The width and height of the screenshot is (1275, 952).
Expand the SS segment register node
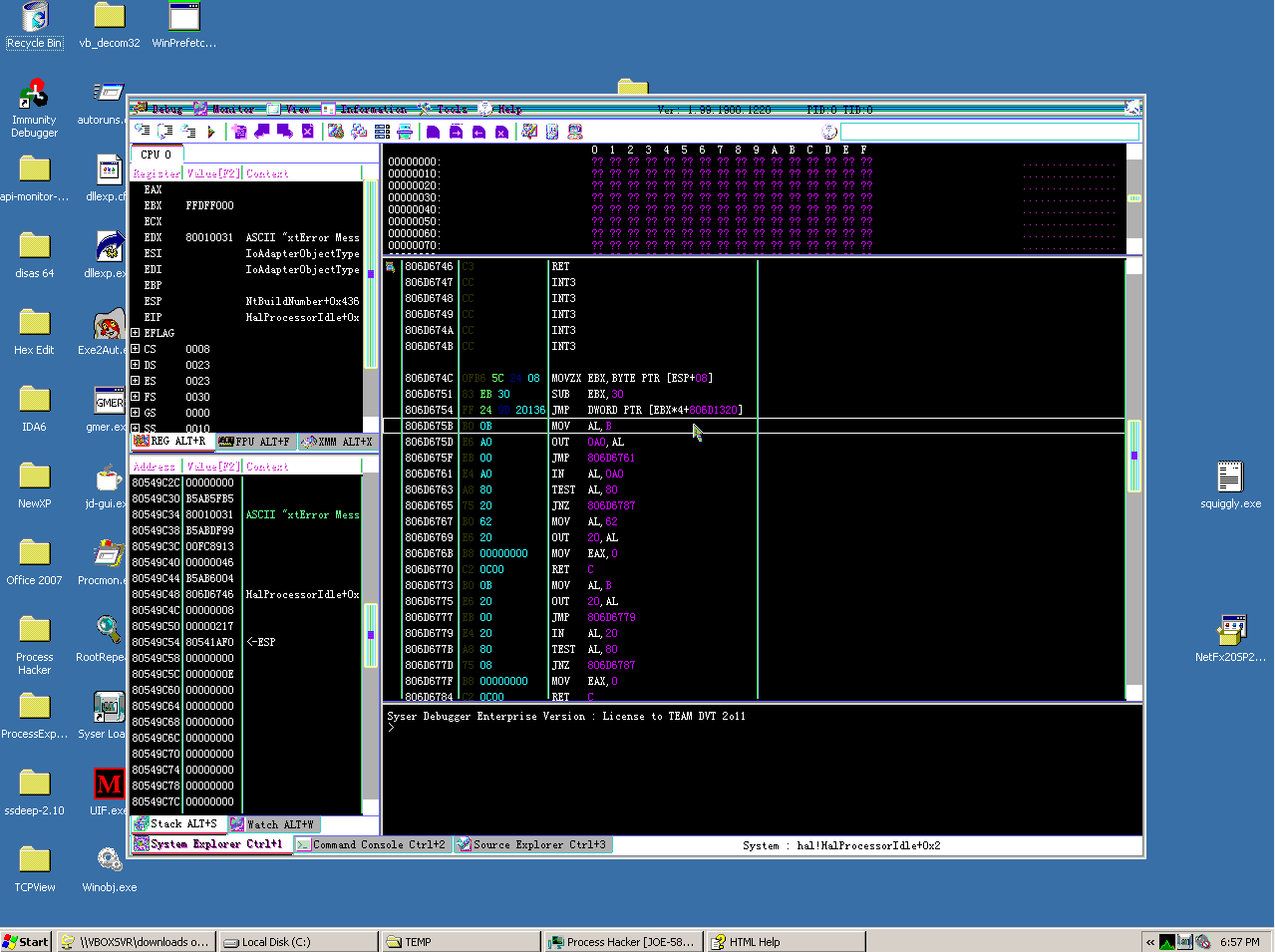136,429
